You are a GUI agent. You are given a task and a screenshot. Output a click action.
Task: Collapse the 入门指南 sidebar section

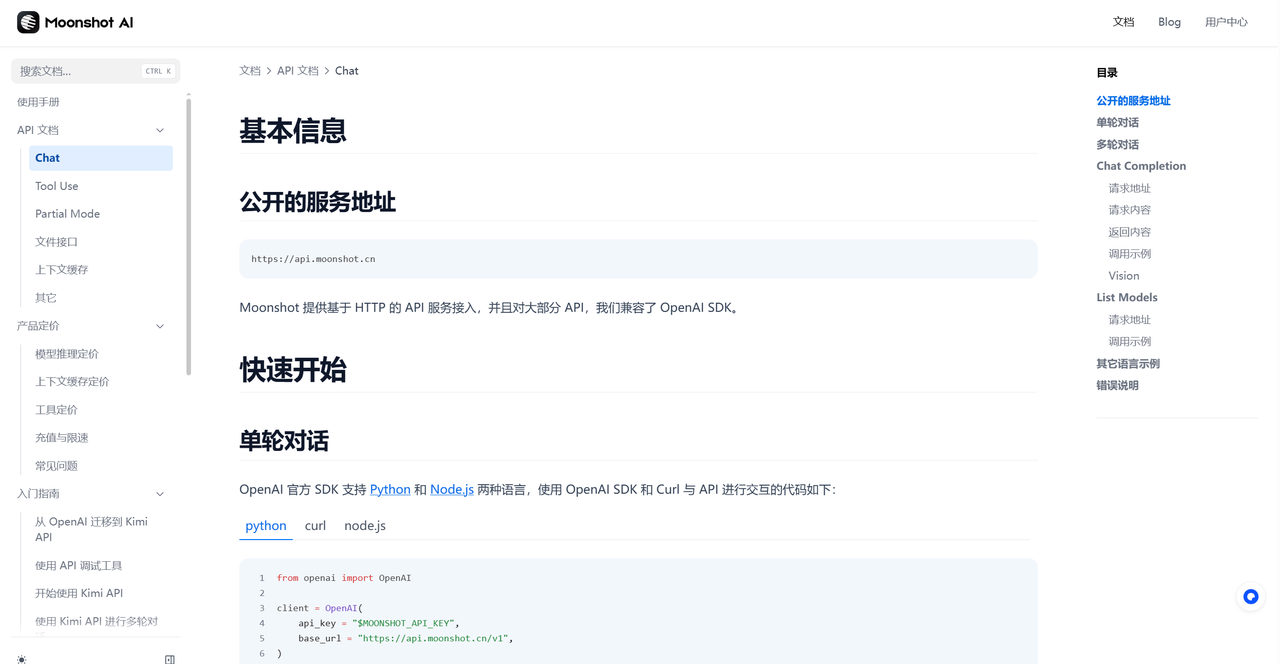point(160,494)
